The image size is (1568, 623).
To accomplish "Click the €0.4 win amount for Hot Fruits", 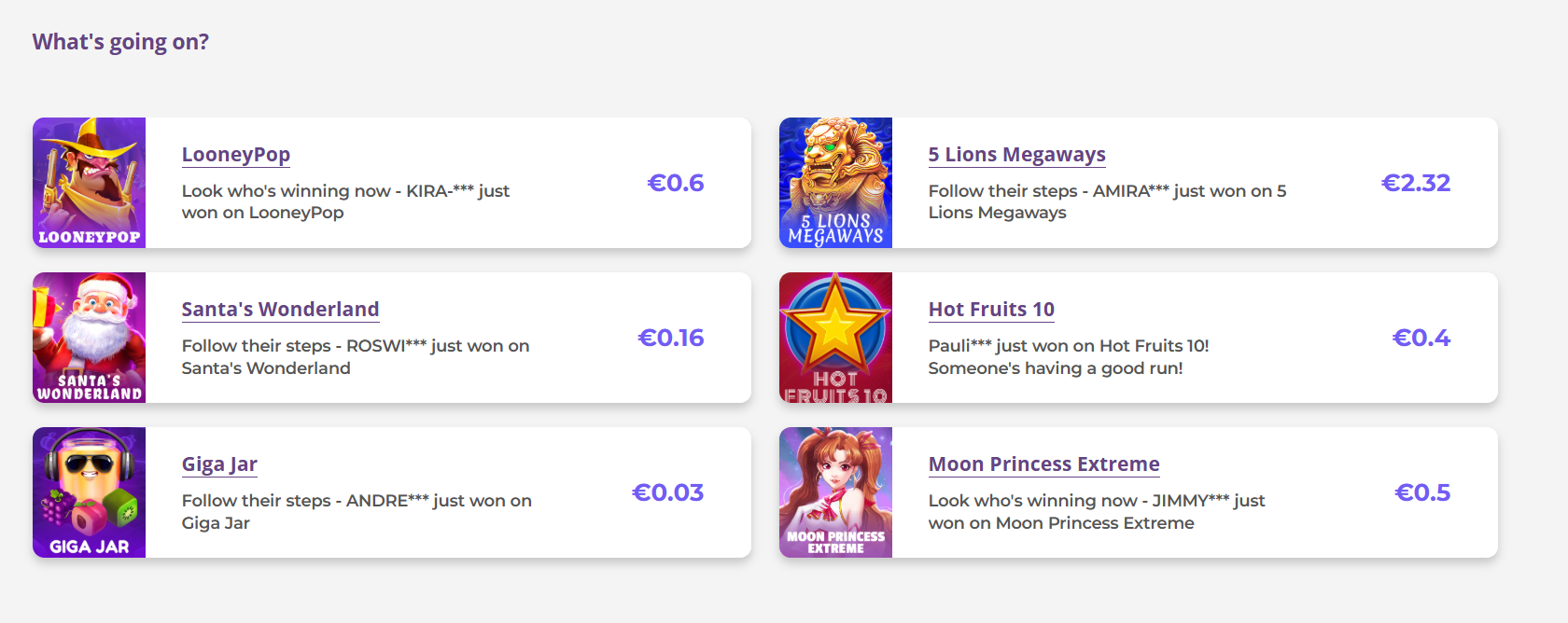I will coord(1421,338).
